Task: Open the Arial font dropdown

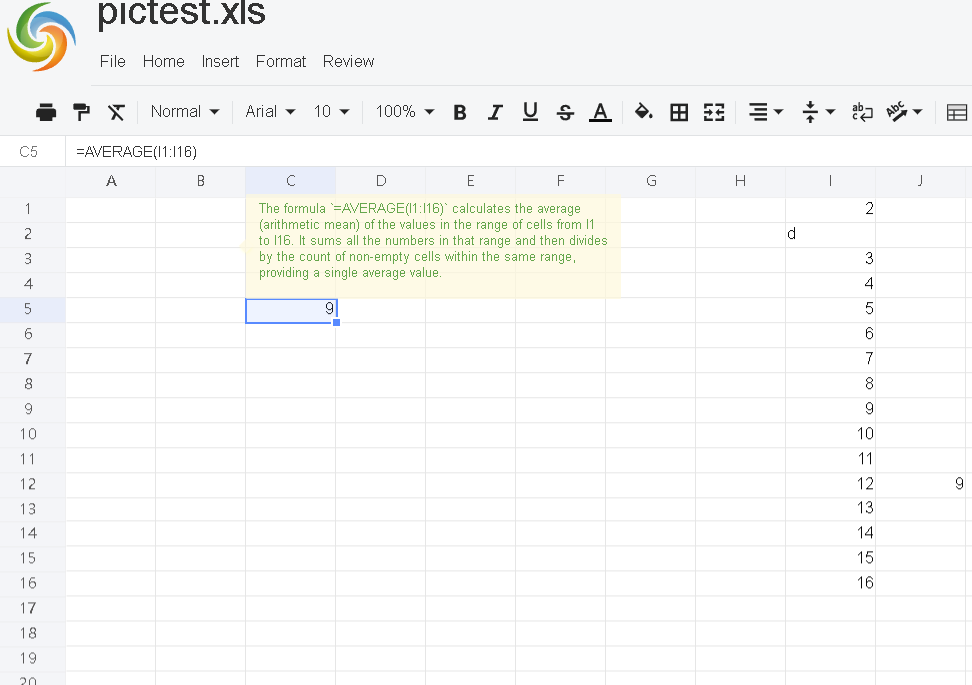Action: click(x=270, y=112)
